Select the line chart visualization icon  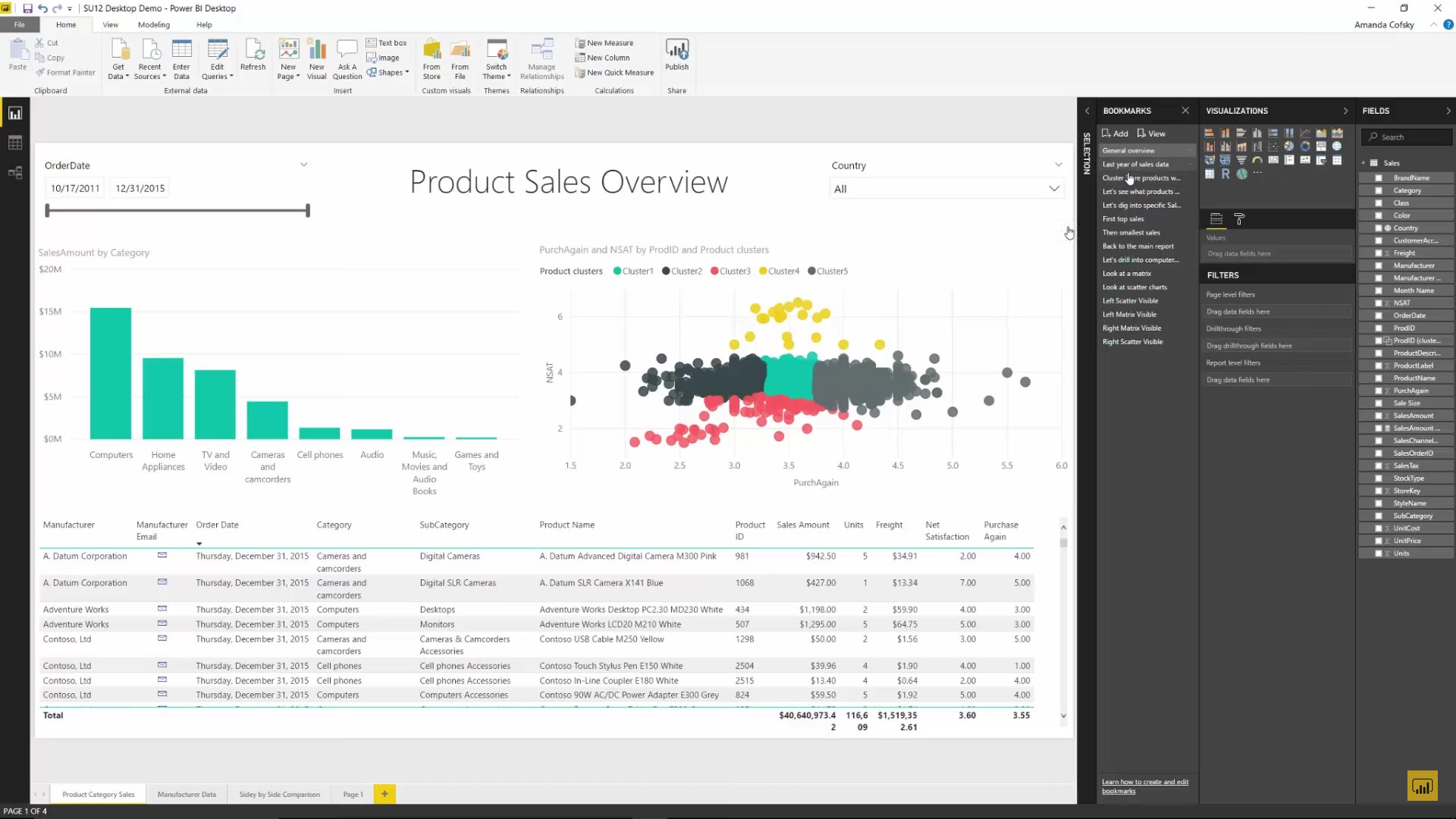tap(1305, 133)
